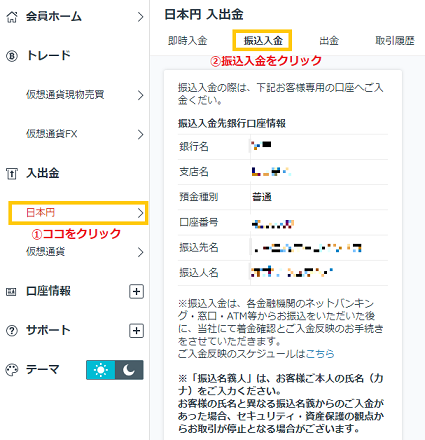Click the question mark icon beside サポート

[x=12, y=331]
